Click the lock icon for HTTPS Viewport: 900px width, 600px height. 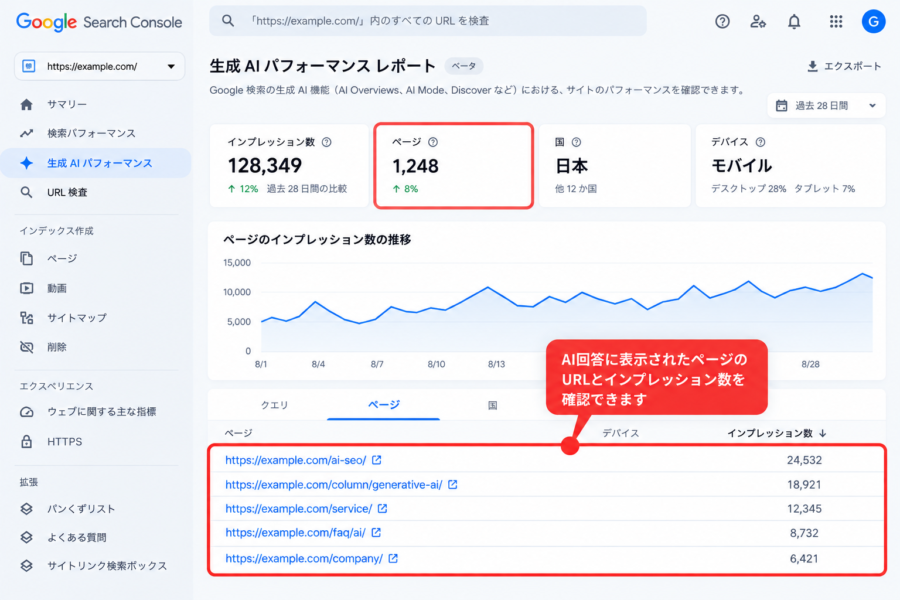26,442
